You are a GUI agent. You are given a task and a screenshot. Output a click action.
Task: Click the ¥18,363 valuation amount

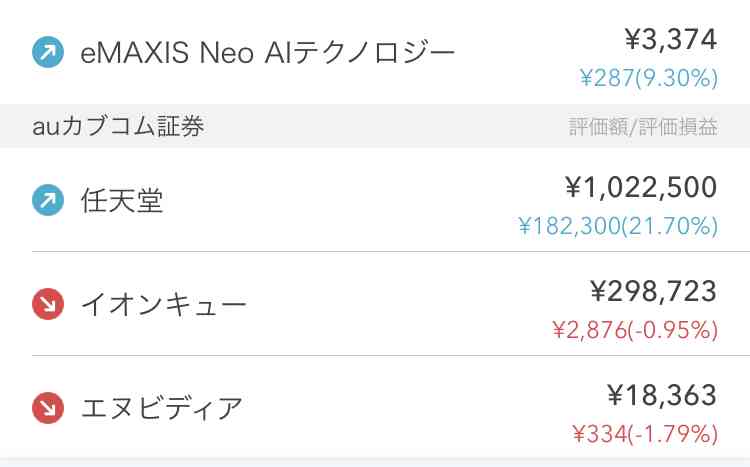662,395
